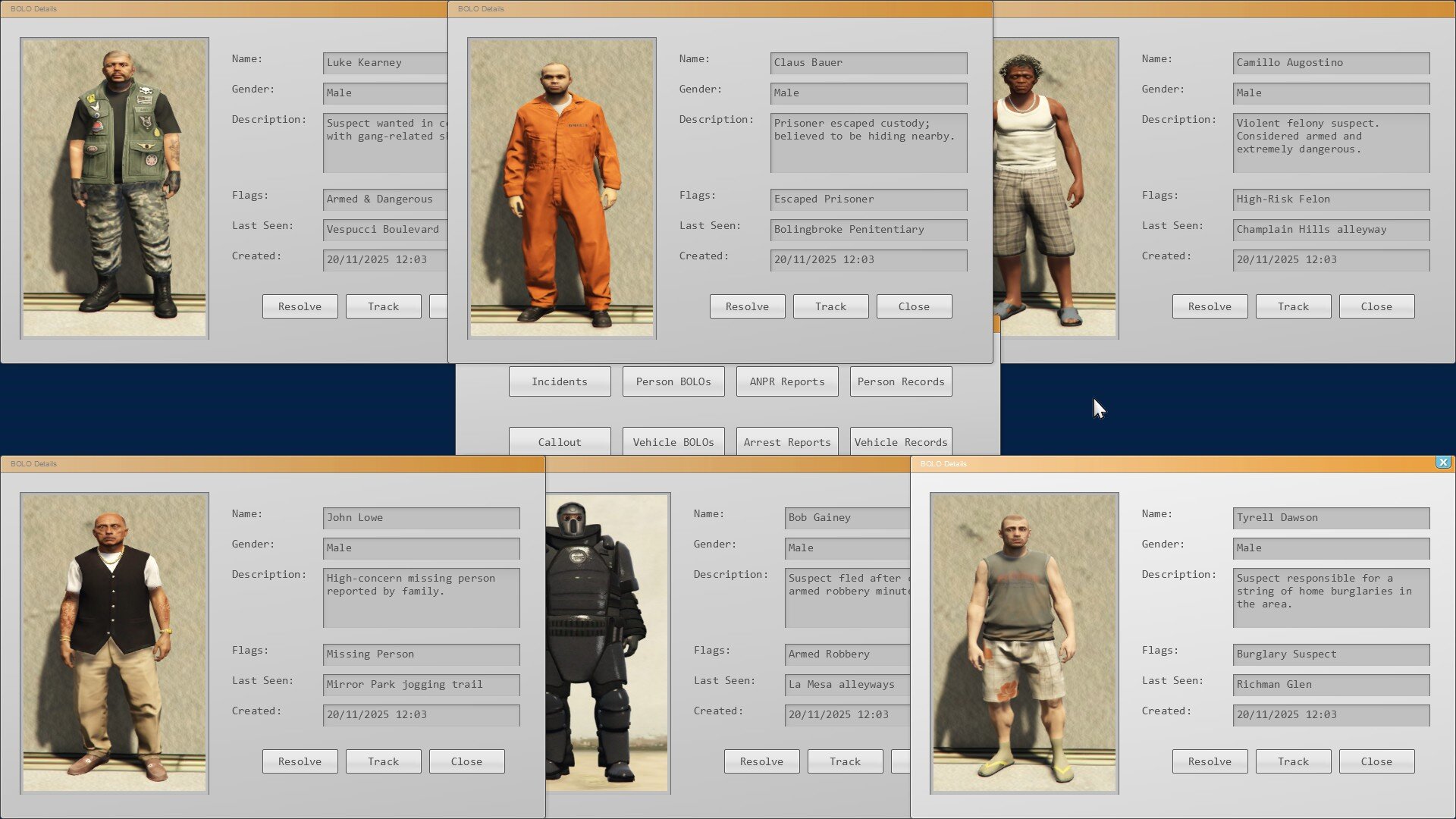Open Vehicle Records

(901, 442)
